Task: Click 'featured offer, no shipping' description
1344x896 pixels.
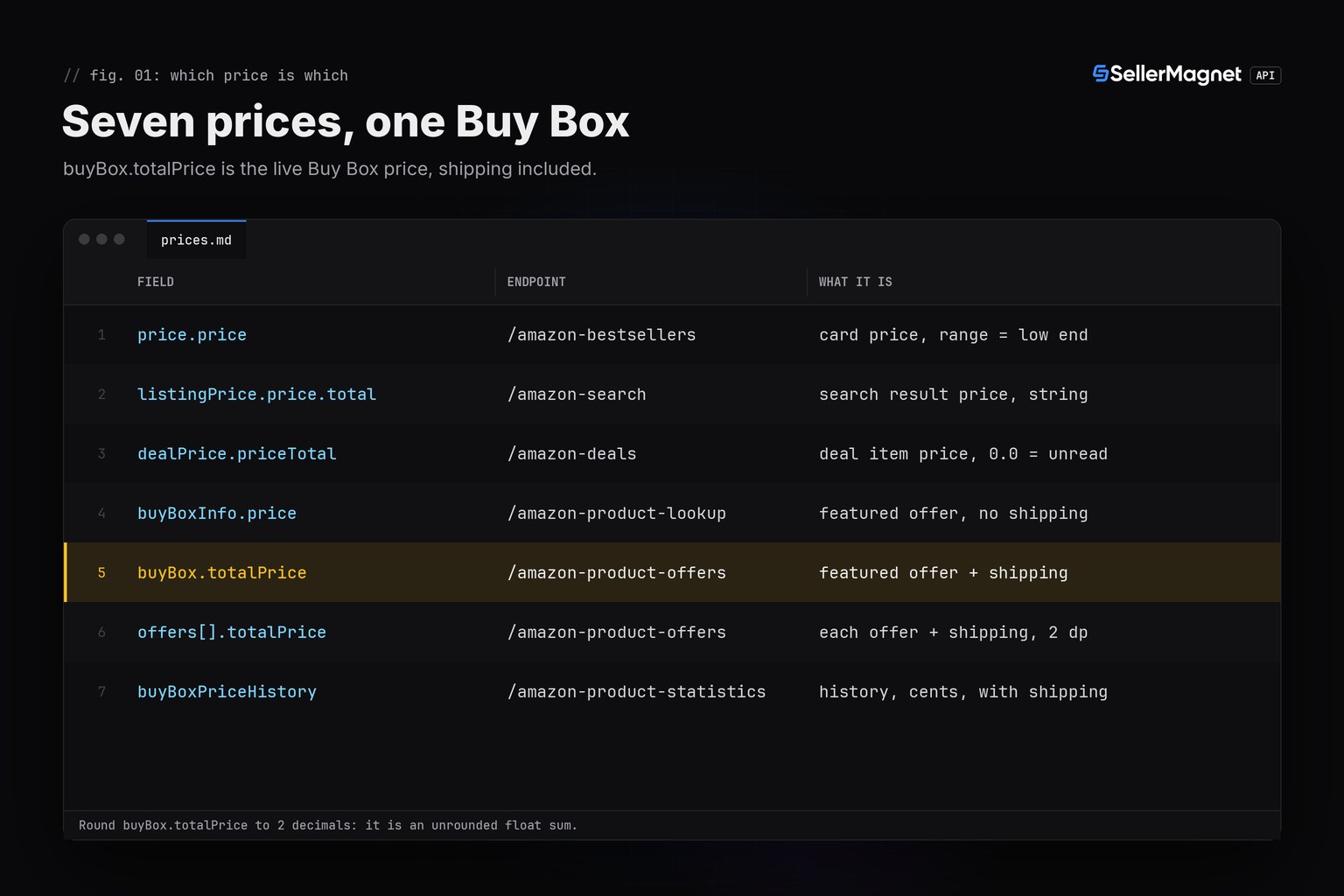Action: (x=954, y=514)
